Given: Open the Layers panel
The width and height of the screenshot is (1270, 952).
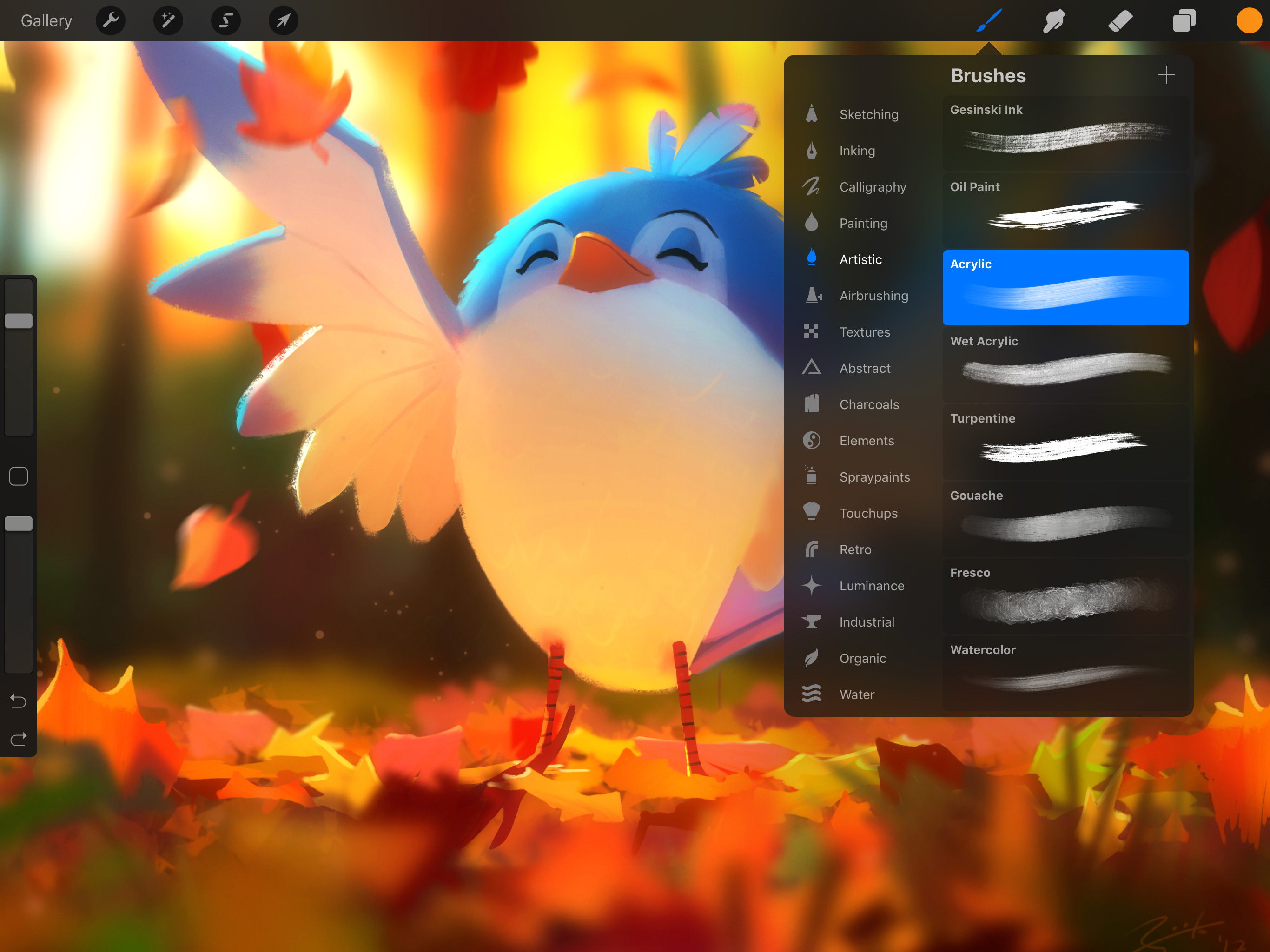Looking at the screenshot, I should click(x=1184, y=20).
